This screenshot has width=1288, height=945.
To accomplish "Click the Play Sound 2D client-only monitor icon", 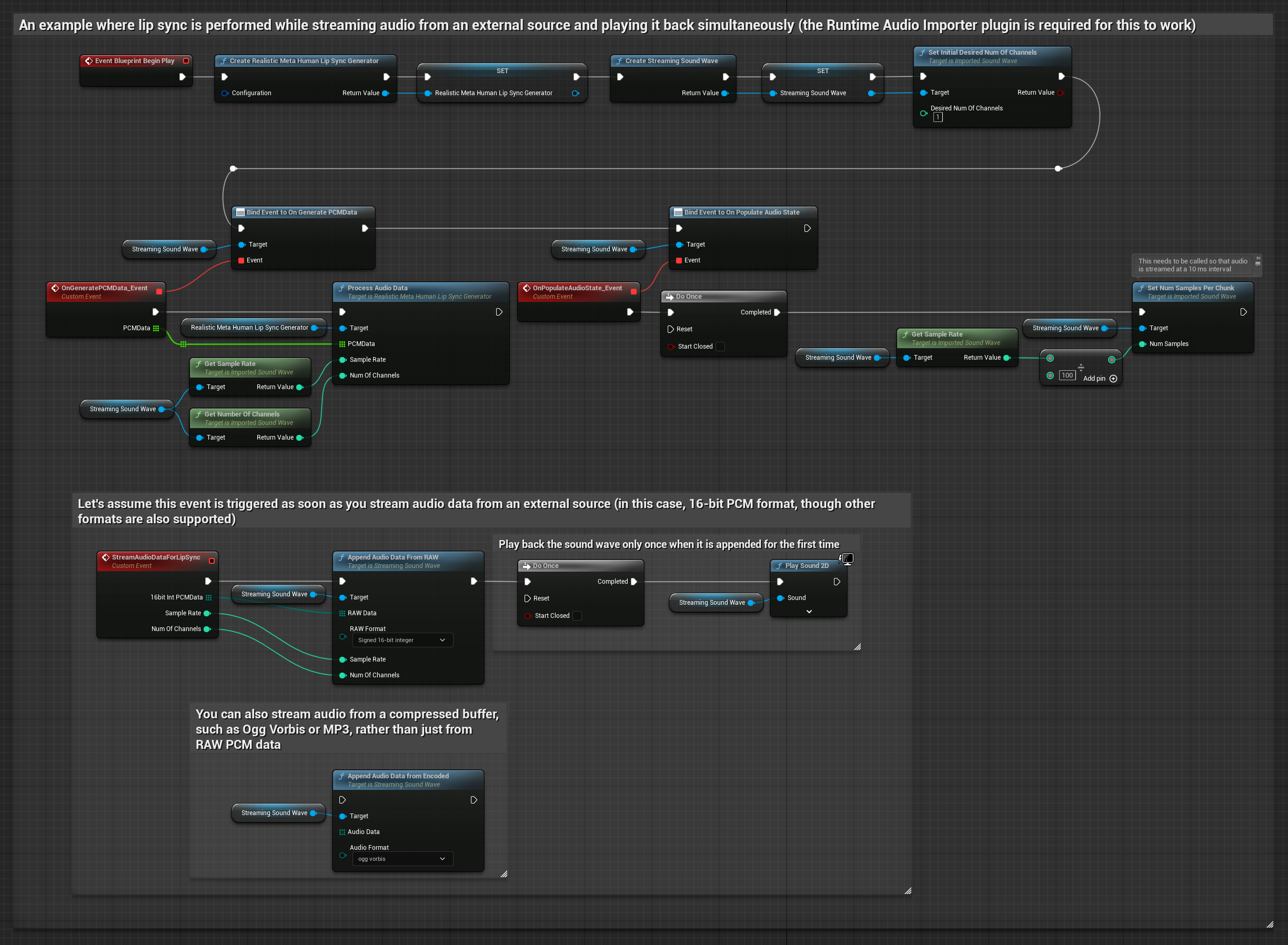I will 848,558.
